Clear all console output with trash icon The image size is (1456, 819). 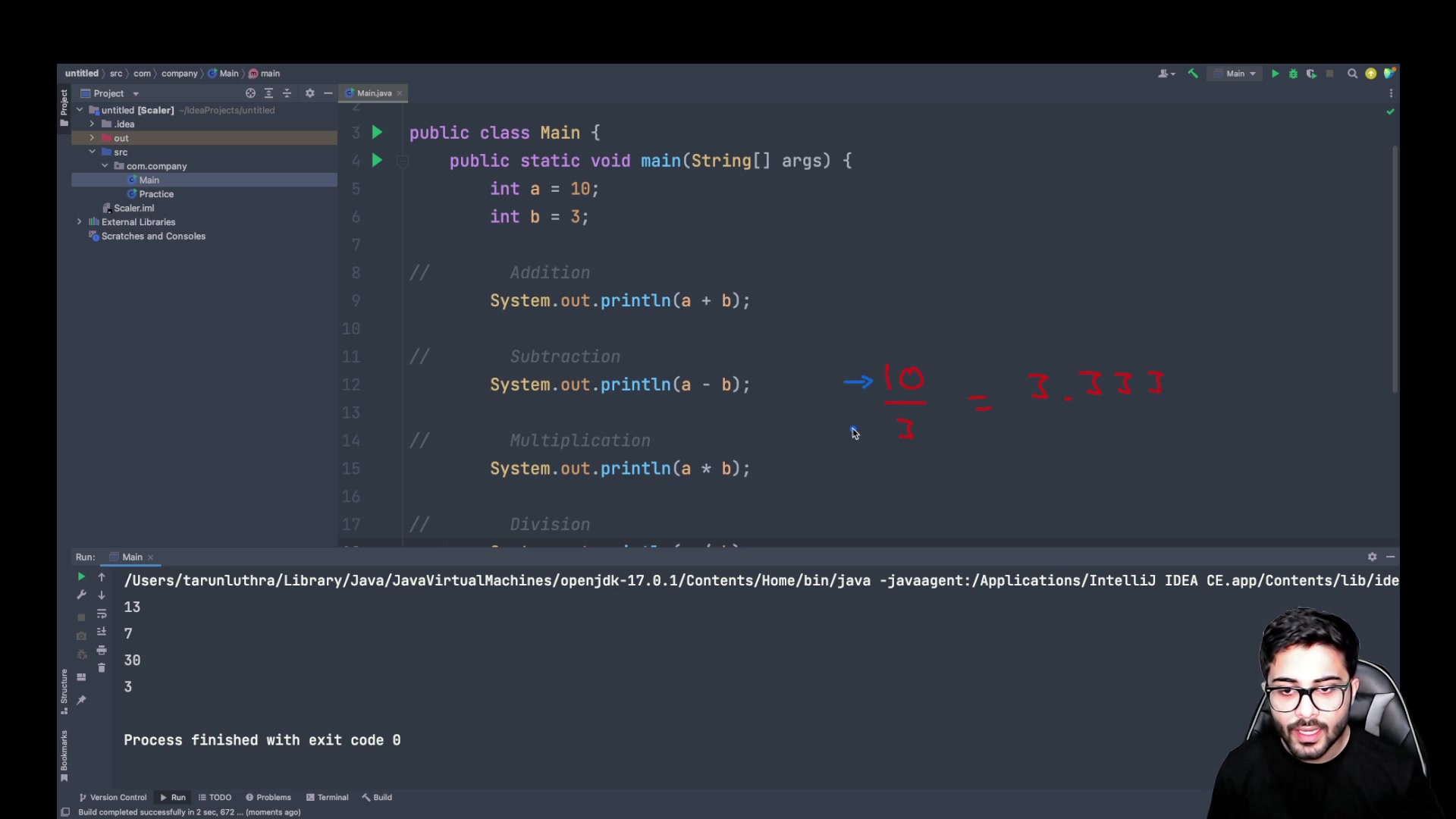click(102, 668)
